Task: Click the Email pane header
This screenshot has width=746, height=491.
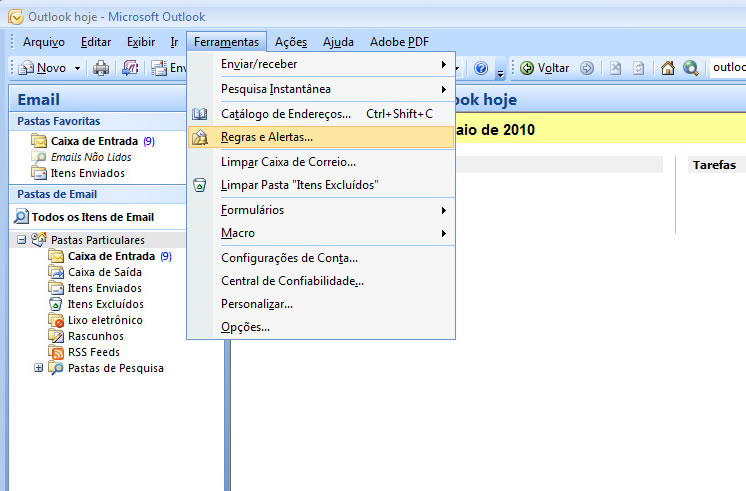Action: tap(98, 99)
